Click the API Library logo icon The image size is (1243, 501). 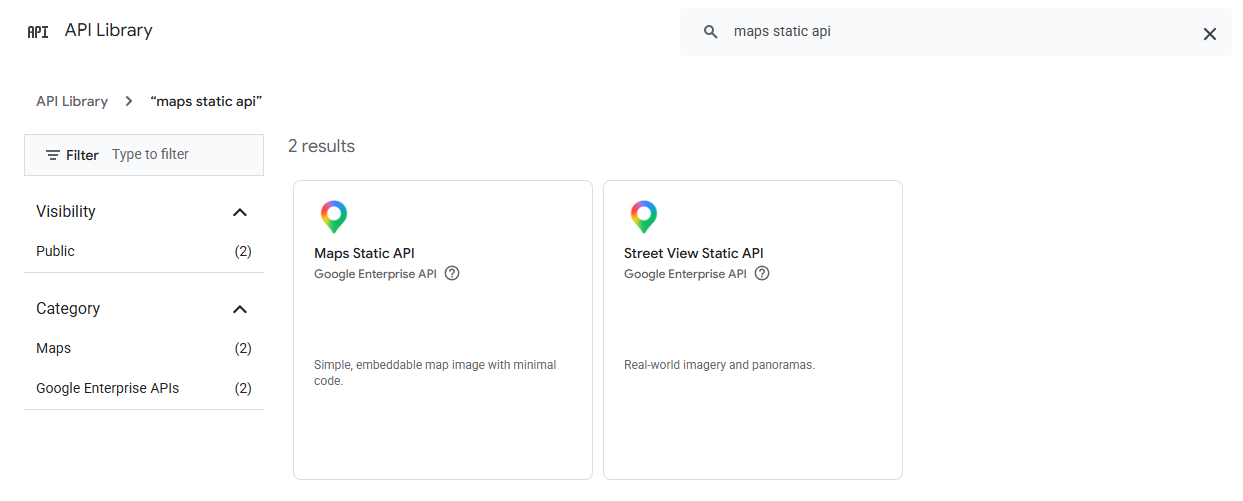[x=37, y=31]
